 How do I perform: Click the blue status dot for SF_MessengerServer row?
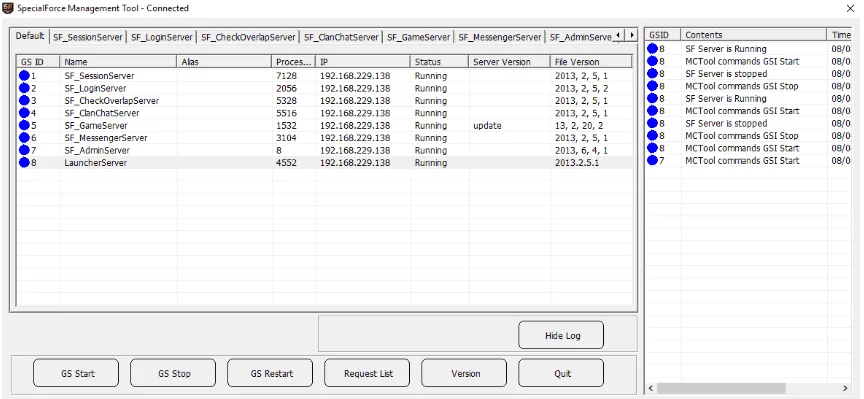click(24, 138)
